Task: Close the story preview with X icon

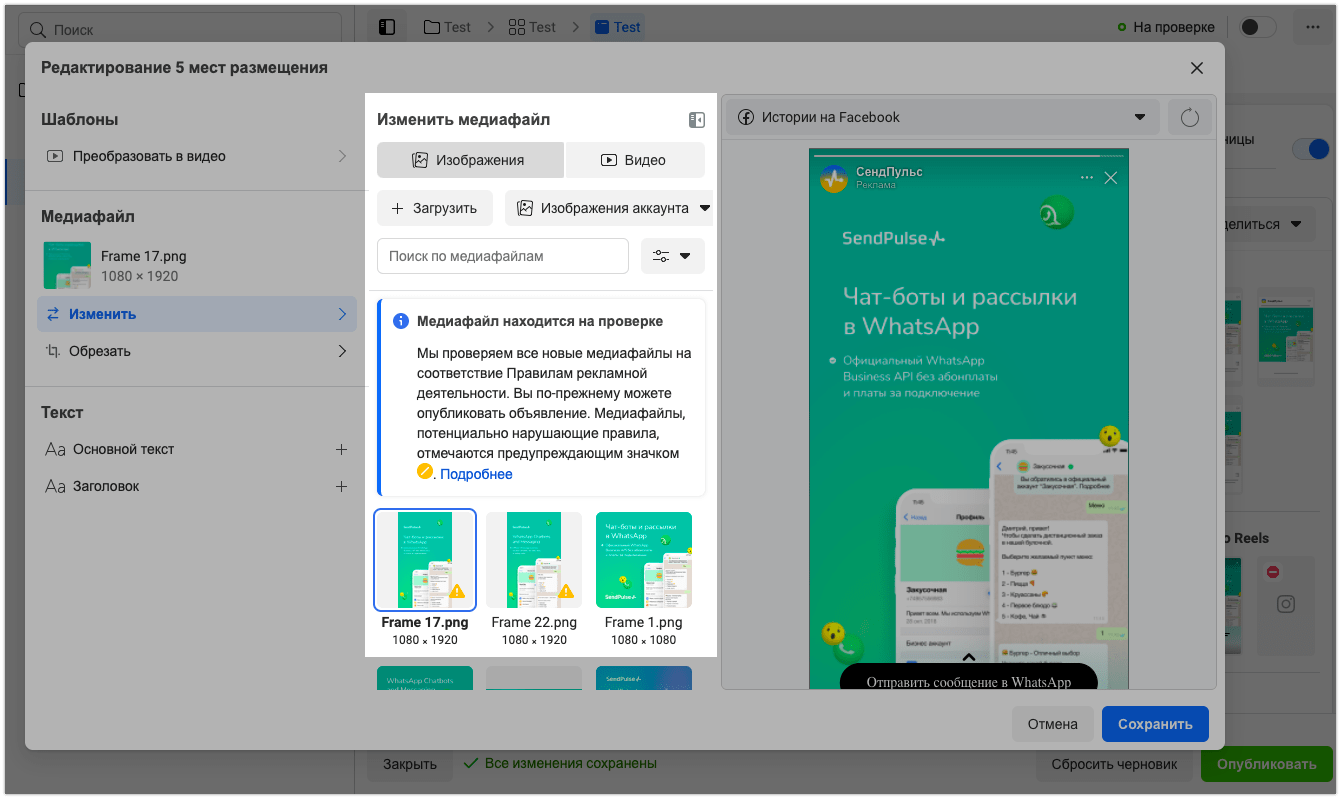Action: point(1110,178)
